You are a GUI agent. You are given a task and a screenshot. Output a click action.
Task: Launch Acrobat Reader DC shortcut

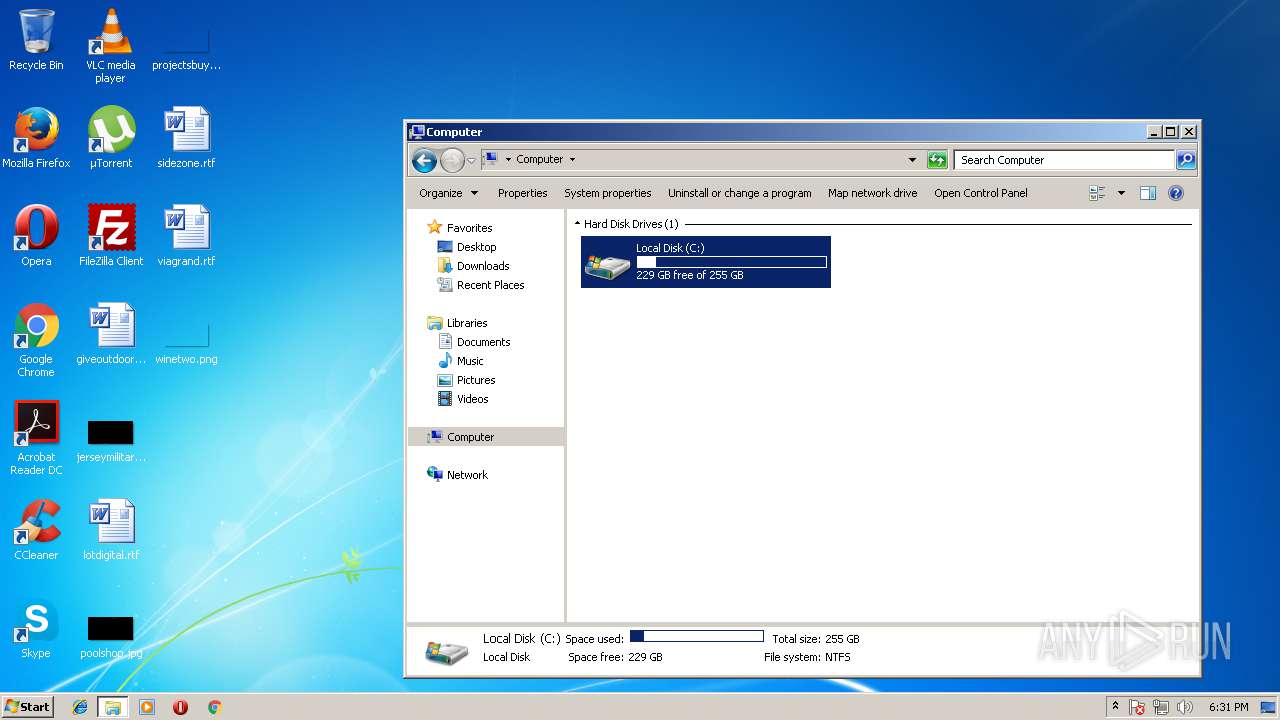[x=36, y=438]
